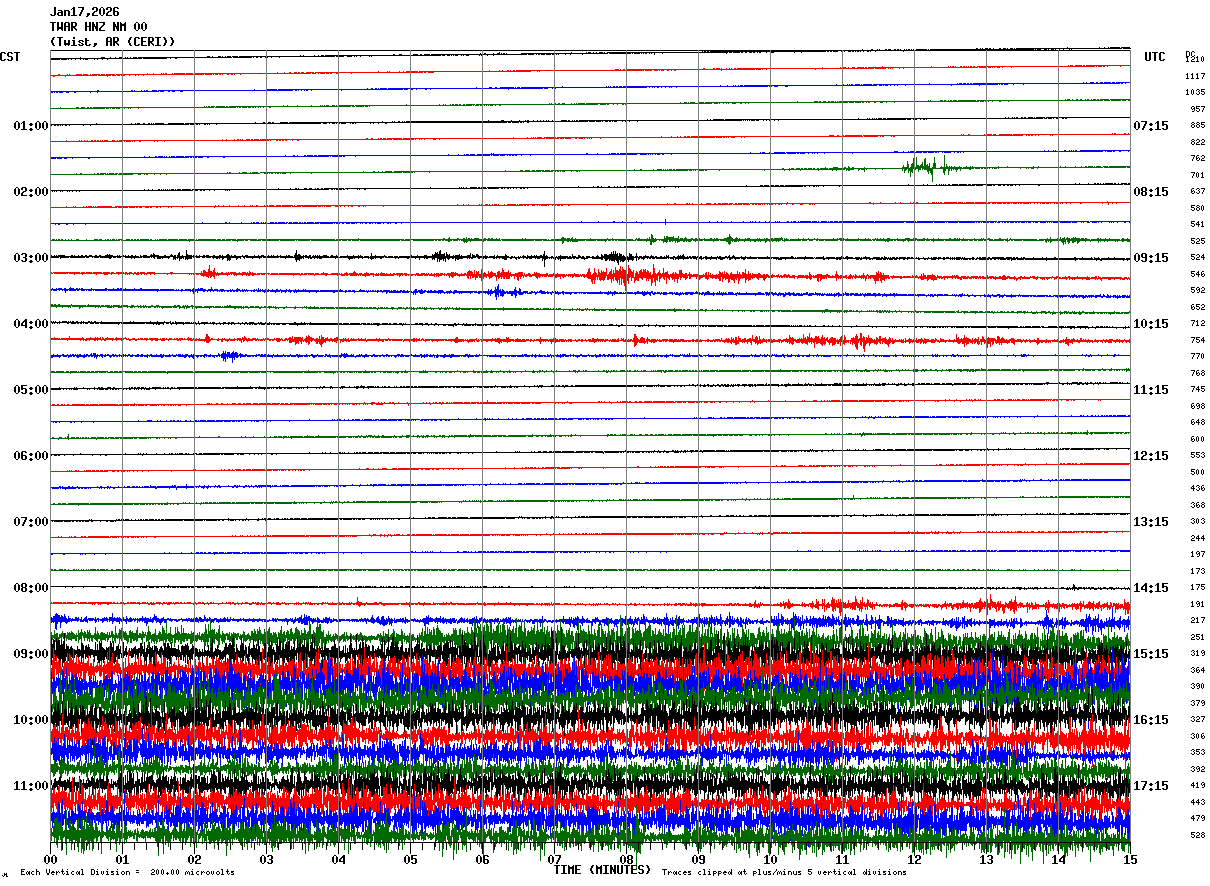Image resolution: width=1210 pixels, height=886 pixels.
Task: Click the DC value 390
Action: click(x=1197, y=686)
